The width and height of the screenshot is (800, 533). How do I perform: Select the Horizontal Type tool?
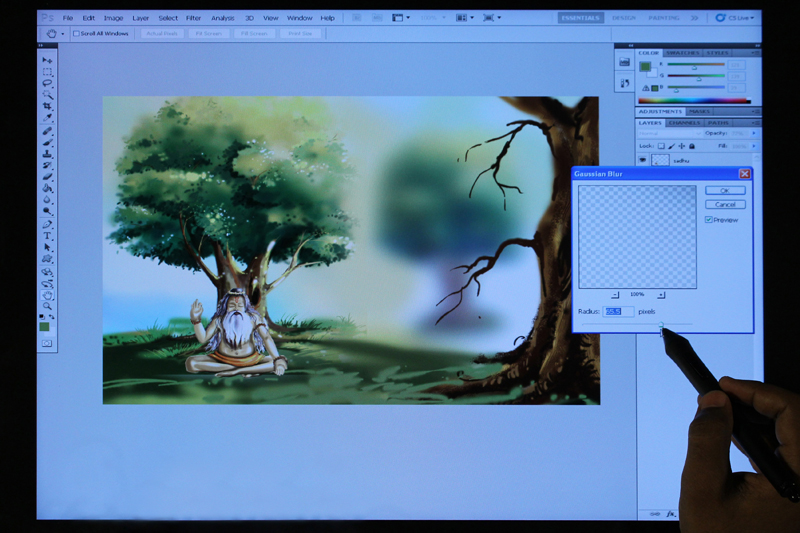point(47,236)
